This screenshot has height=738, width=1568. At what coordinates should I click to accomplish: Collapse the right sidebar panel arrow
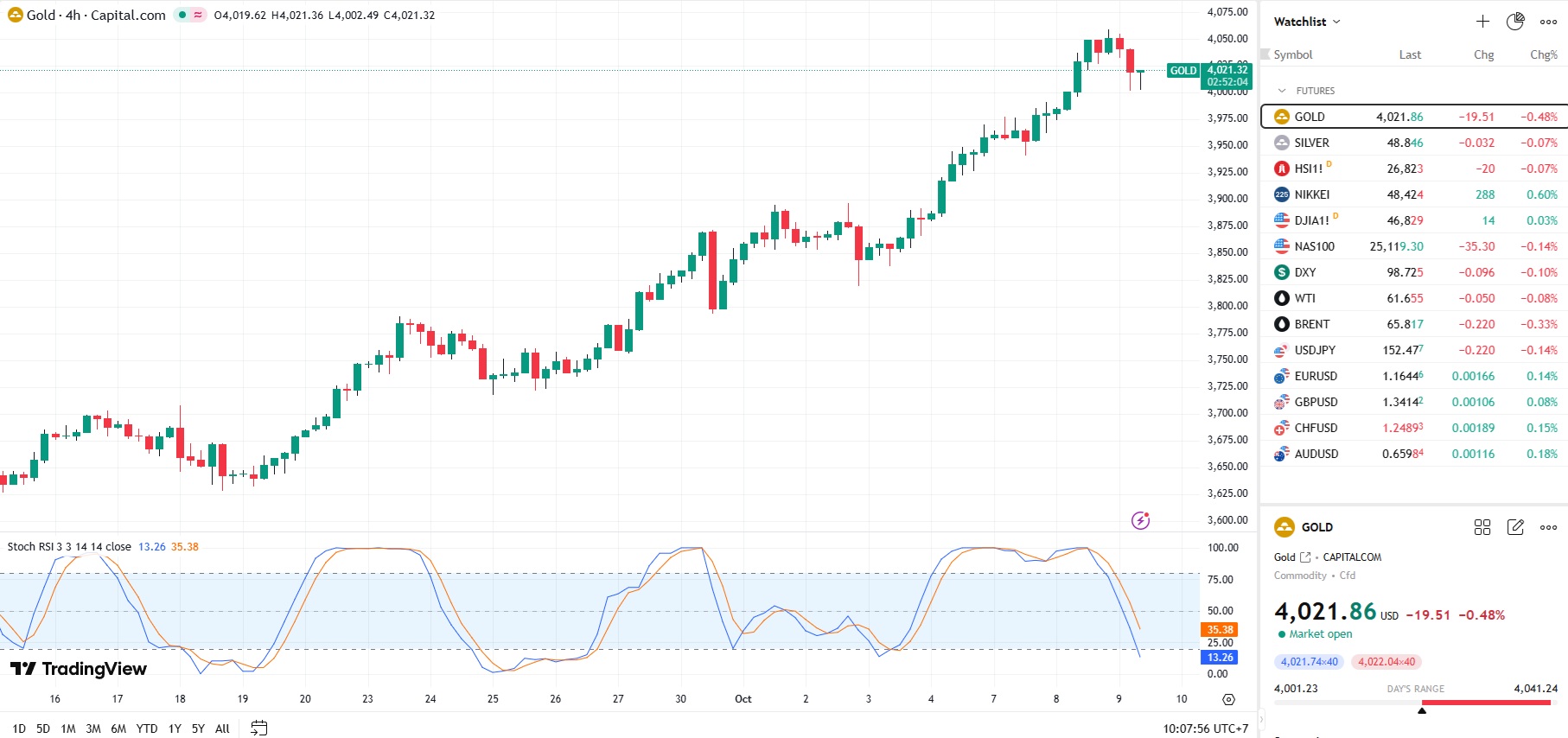pos(1260,718)
